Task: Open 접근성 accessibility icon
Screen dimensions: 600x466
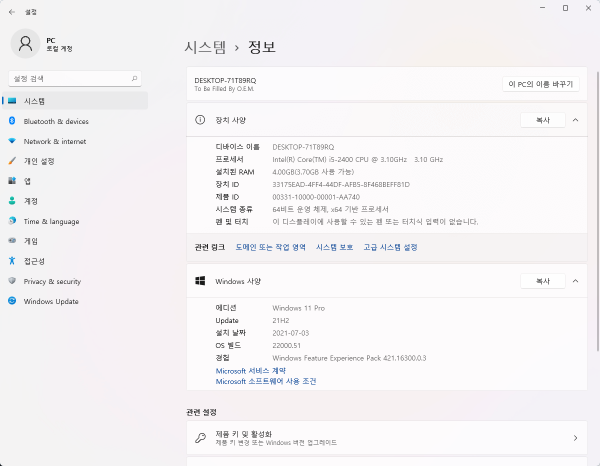Action: [12, 261]
